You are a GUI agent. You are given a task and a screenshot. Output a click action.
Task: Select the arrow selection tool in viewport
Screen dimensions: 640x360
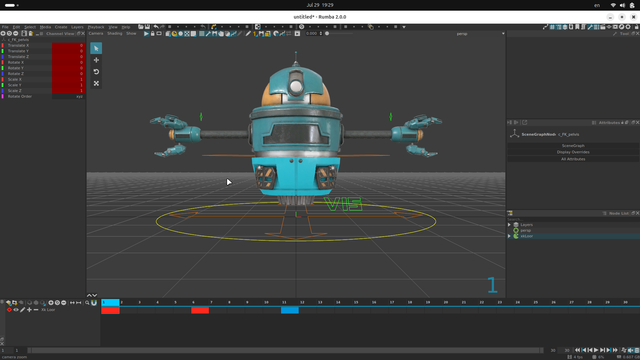96,48
